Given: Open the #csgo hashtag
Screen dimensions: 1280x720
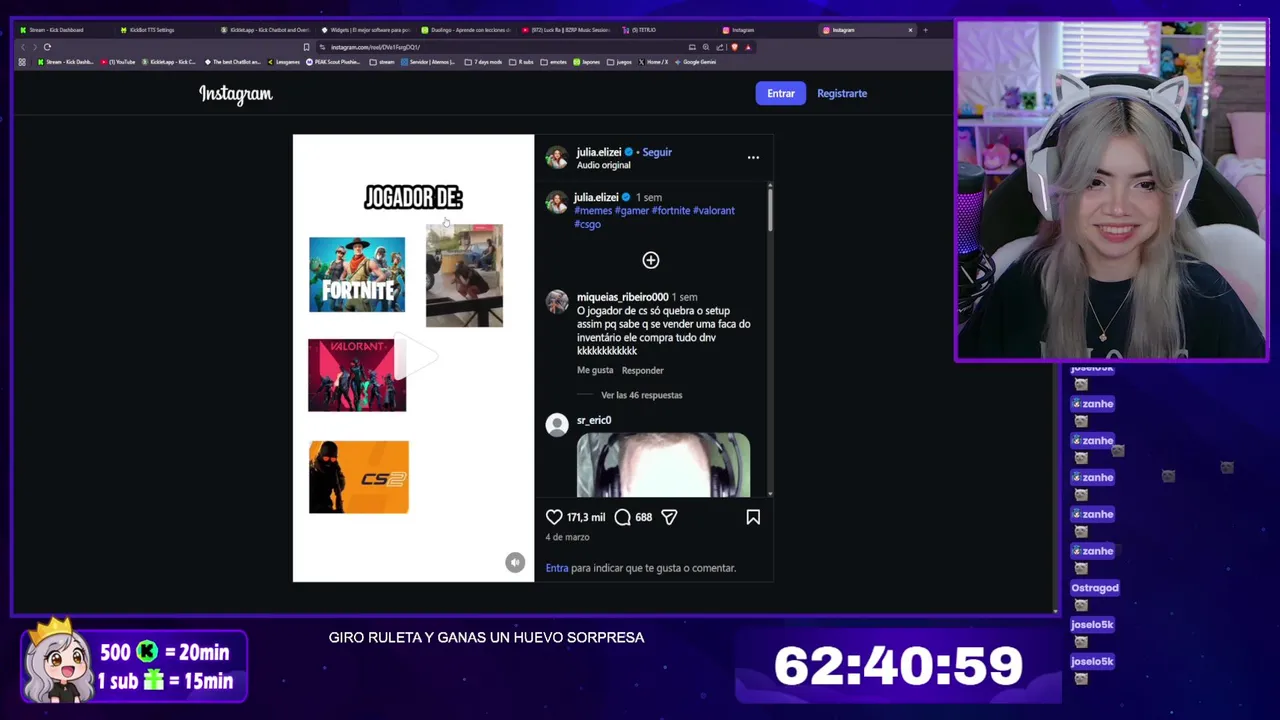Looking at the screenshot, I should click(x=588, y=224).
